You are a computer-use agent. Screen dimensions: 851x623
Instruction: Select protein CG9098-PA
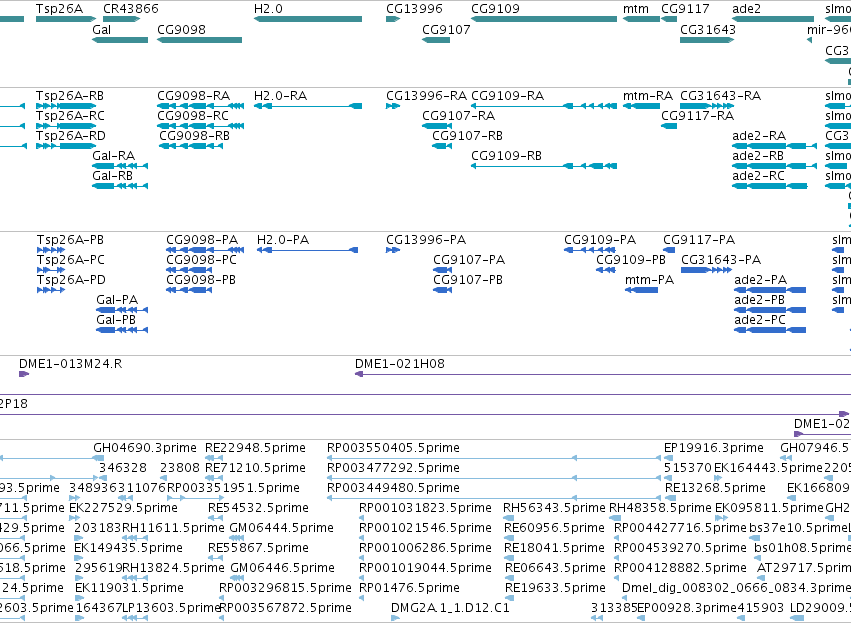202,240
